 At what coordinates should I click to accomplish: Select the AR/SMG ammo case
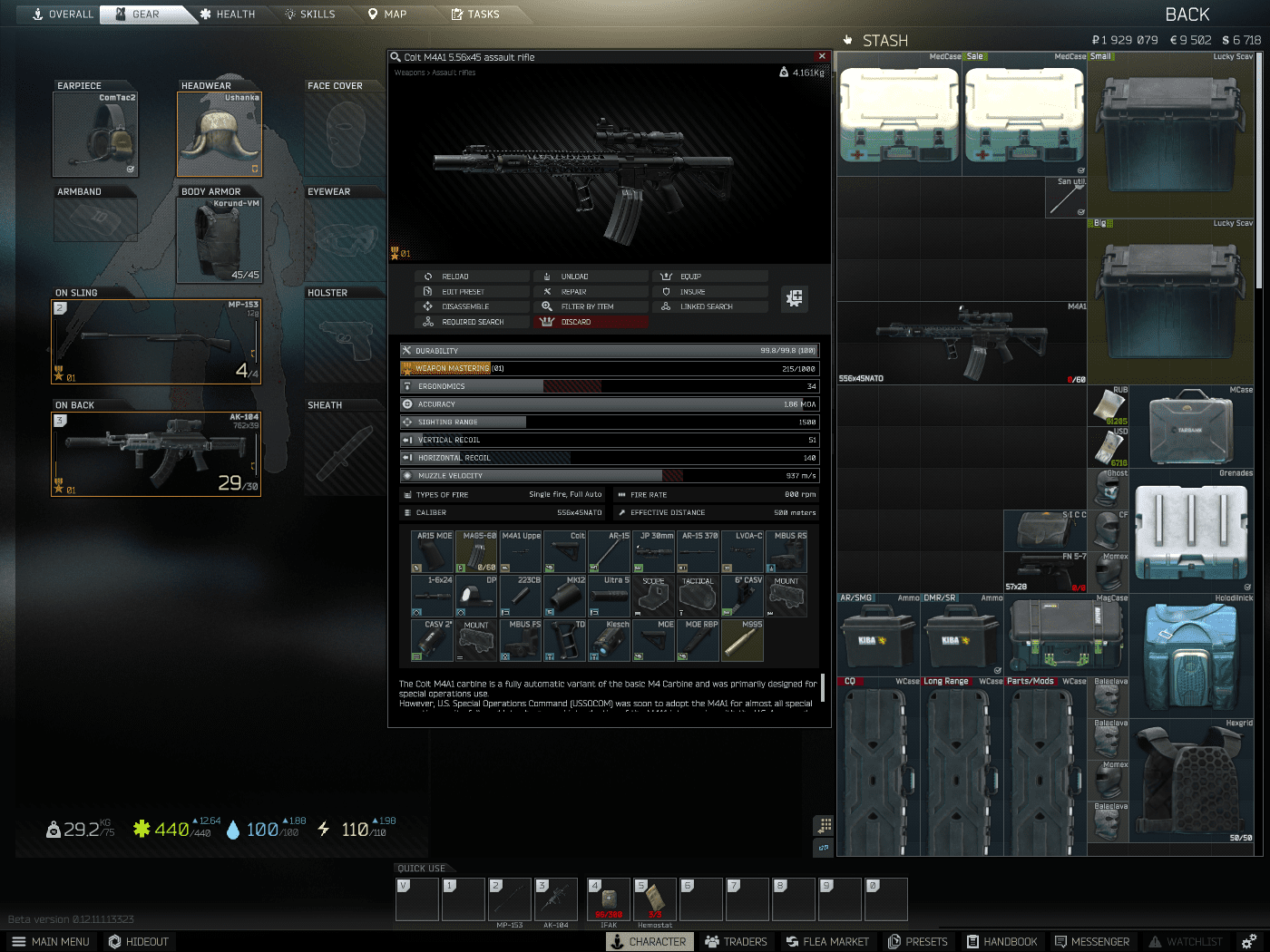point(878,635)
